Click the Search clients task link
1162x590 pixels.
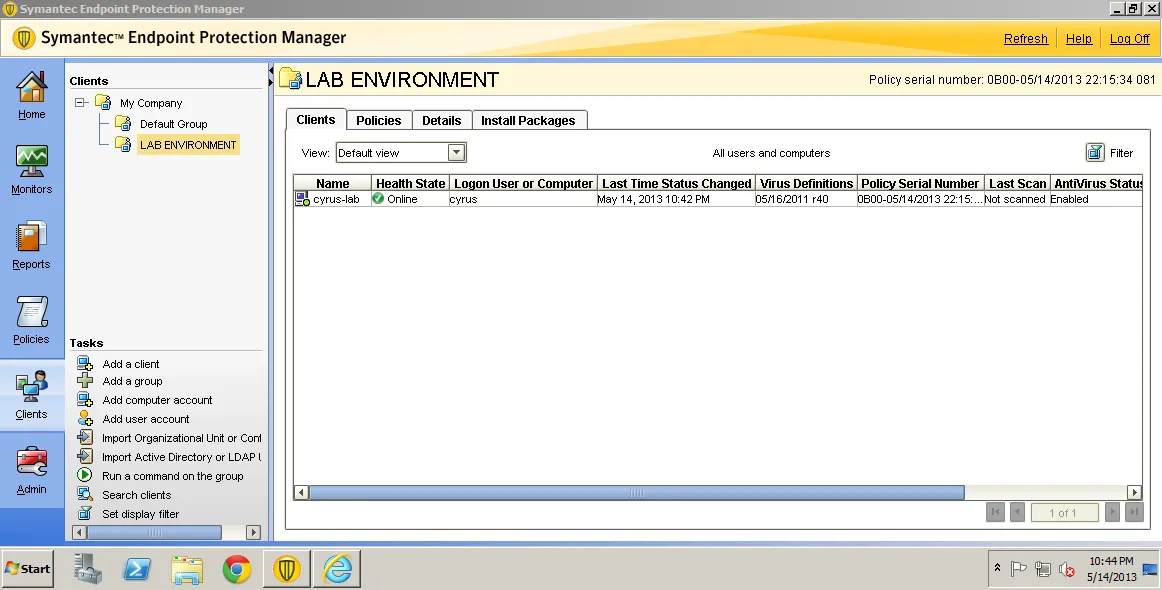click(136, 495)
